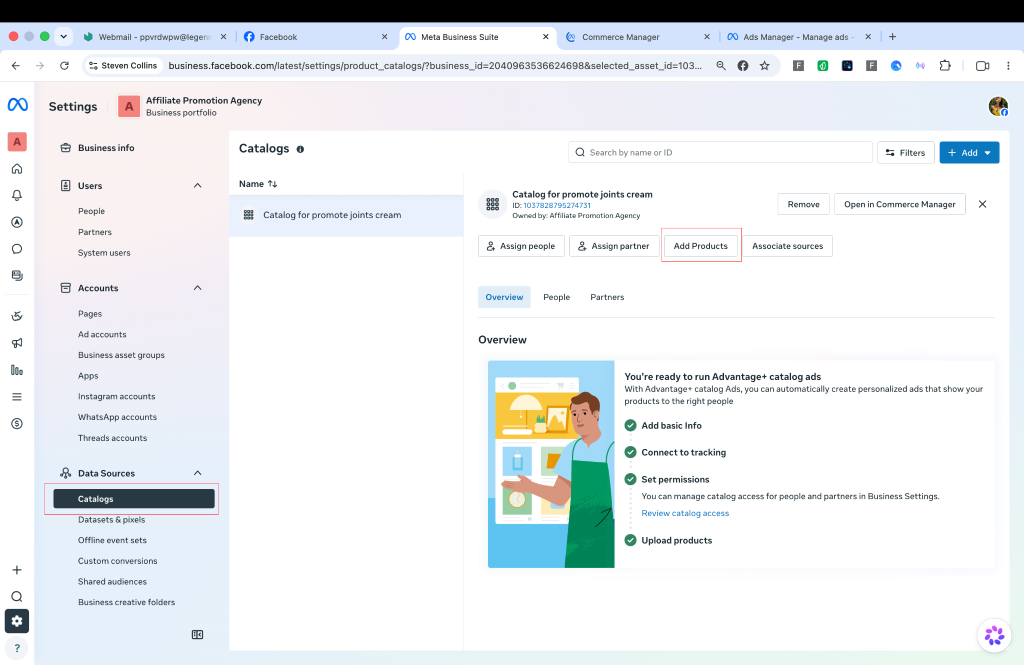Click Assign partner button

[x=614, y=246]
